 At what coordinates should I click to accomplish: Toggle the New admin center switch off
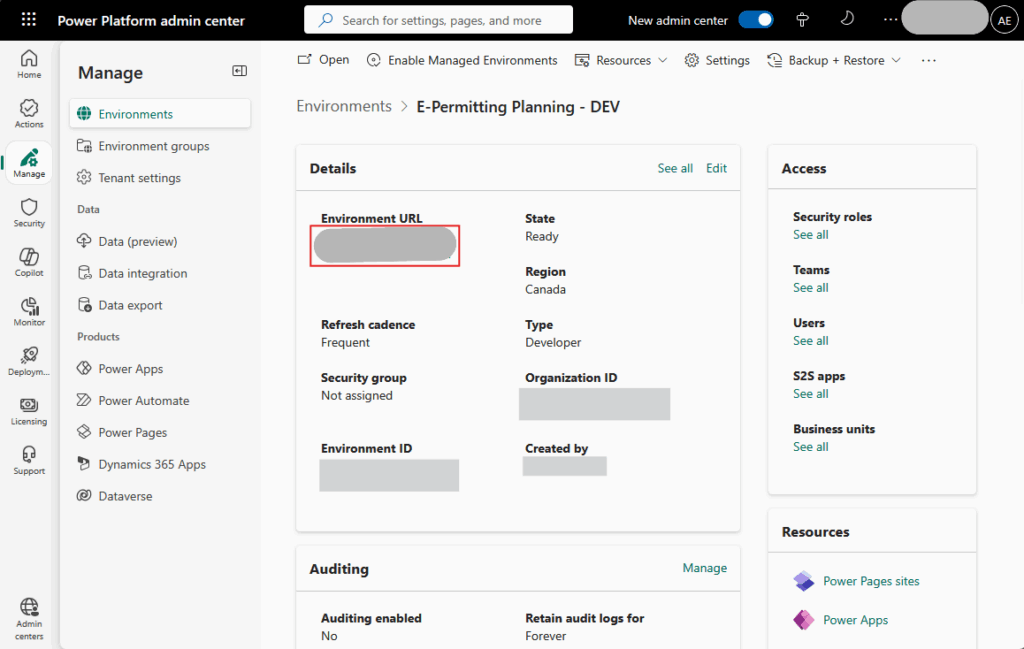pos(759,19)
